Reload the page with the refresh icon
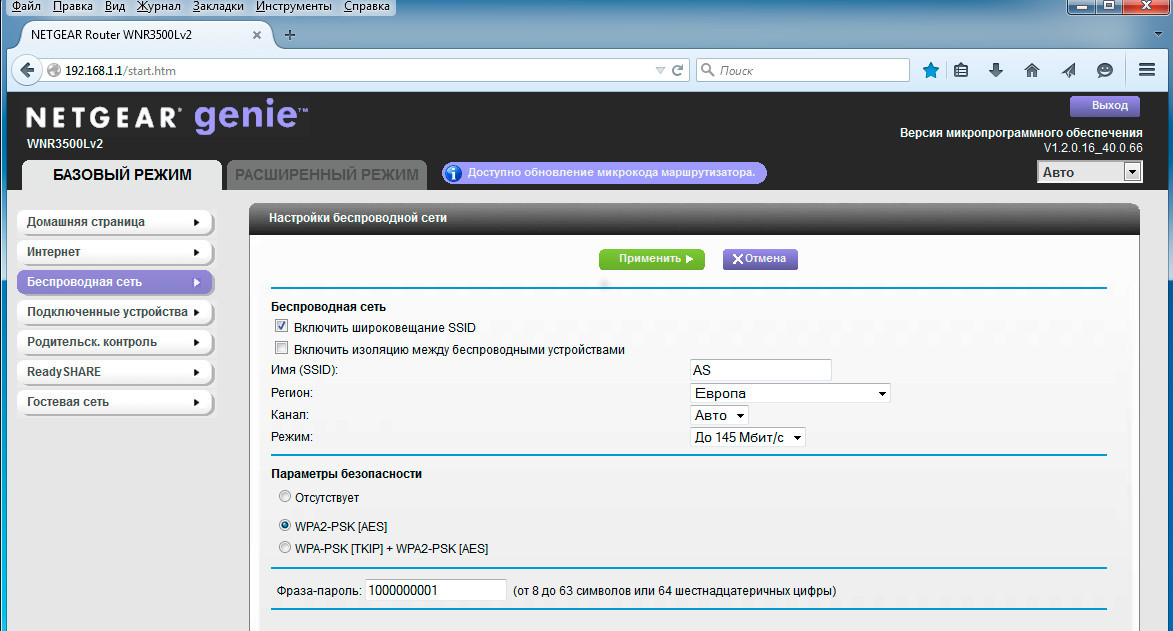This screenshot has height=631, width=1173. pos(678,71)
